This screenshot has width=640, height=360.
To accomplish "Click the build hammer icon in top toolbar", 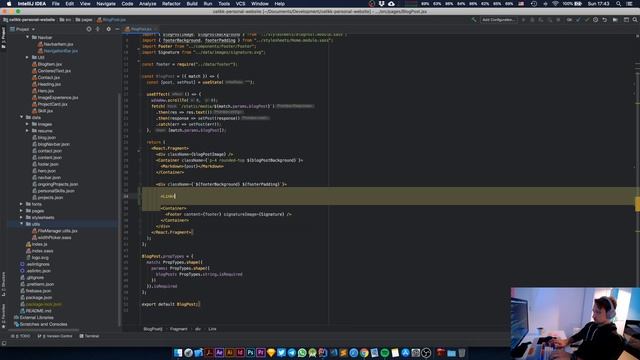I will tap(473, 20).
